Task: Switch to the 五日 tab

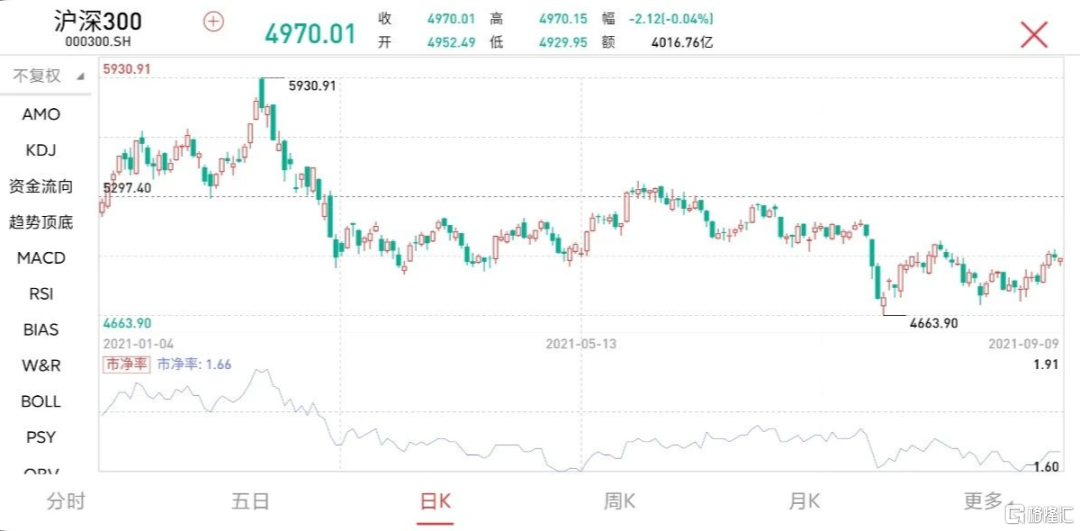Action: pyautogui.click(x=250, y=501)
